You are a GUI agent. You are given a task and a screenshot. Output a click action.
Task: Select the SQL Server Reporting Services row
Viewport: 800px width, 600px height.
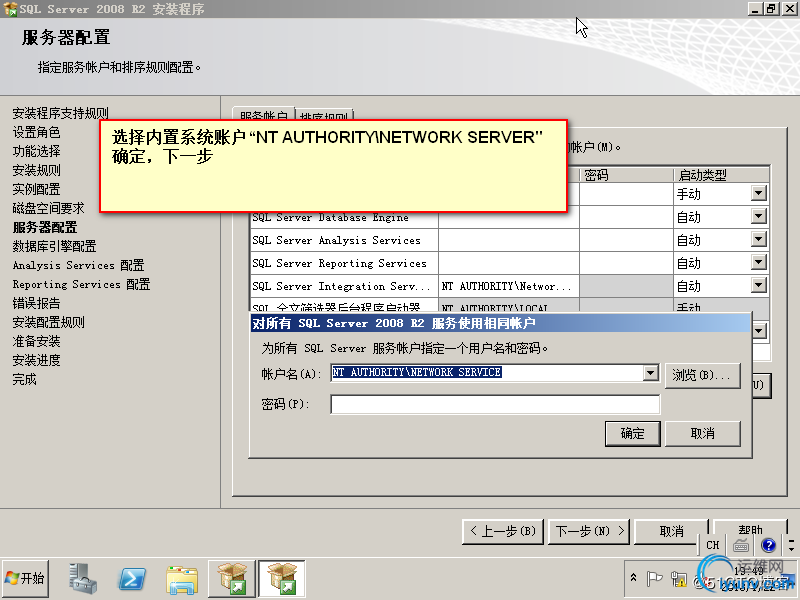[x=344, y=263]
